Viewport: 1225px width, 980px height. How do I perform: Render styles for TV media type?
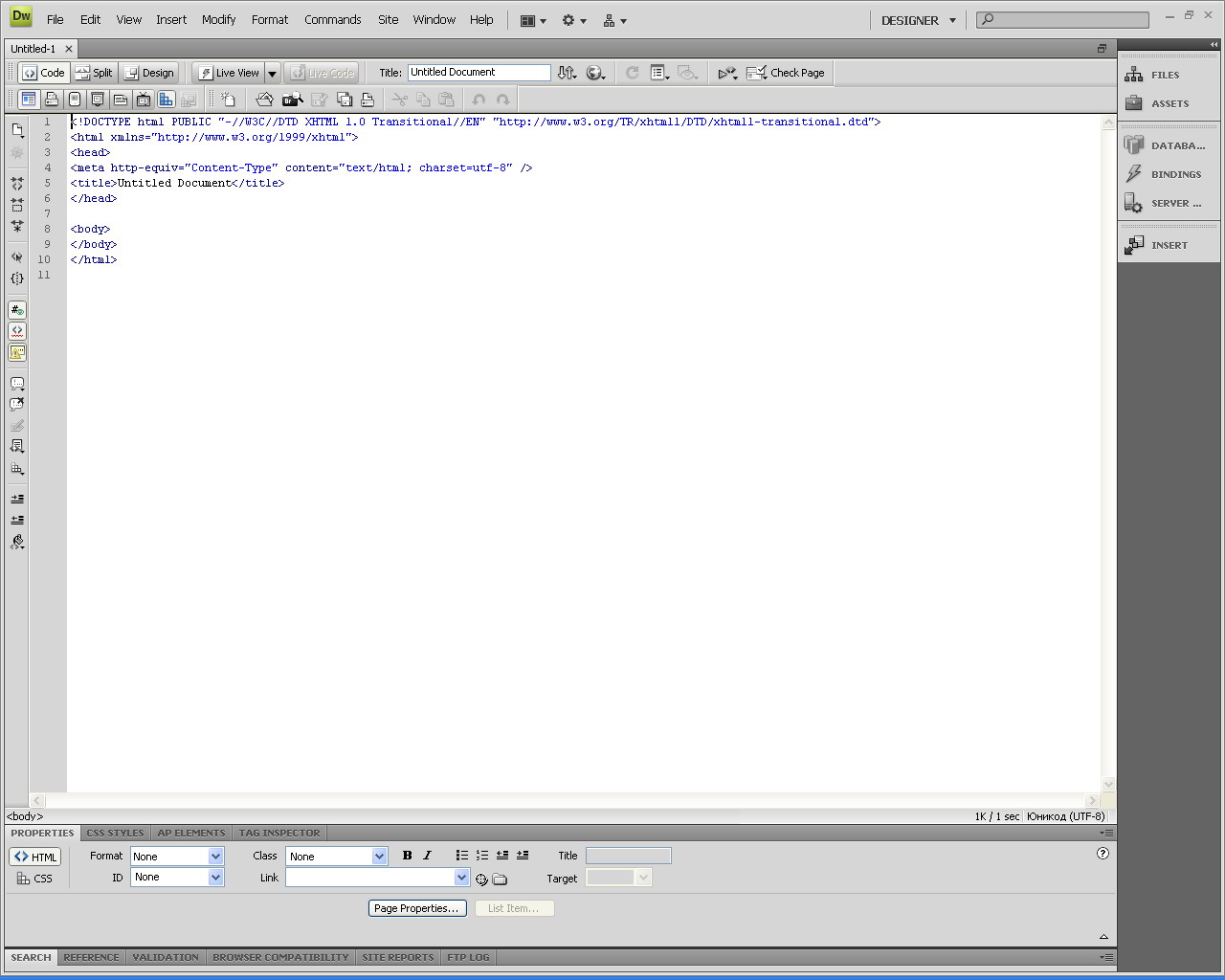coord(144,99)
